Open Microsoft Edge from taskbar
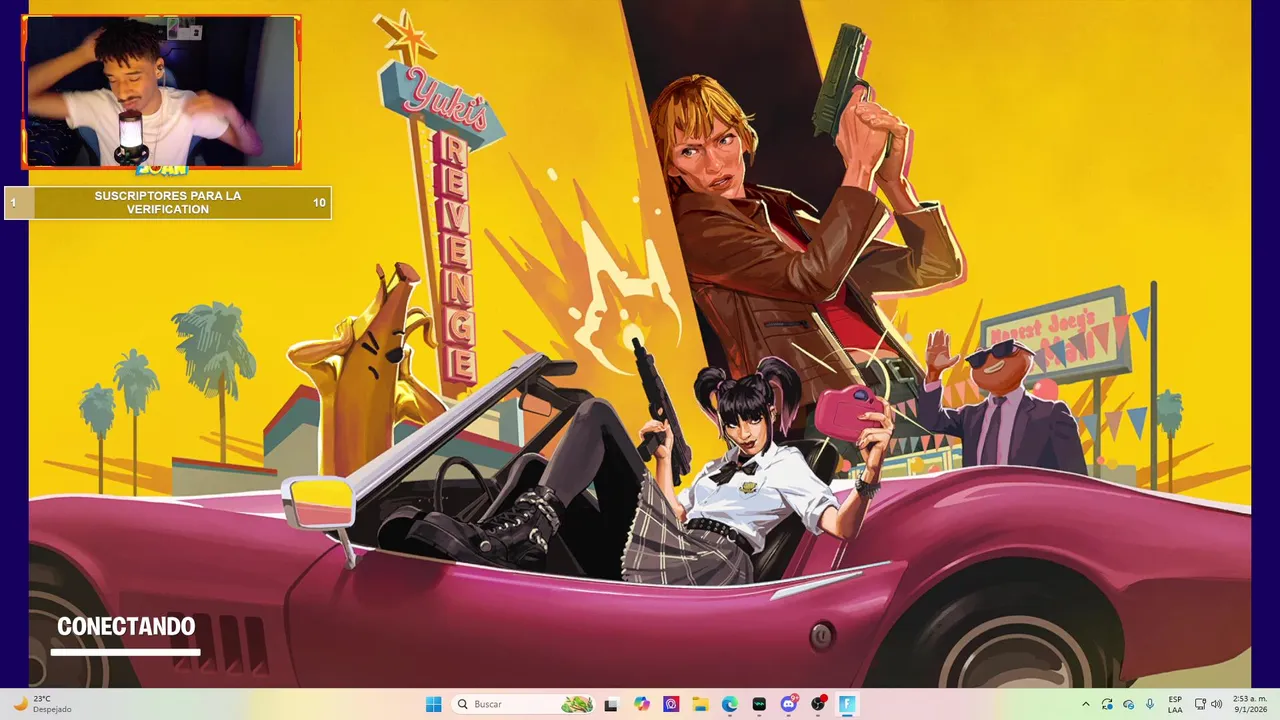 pos(730,704)
